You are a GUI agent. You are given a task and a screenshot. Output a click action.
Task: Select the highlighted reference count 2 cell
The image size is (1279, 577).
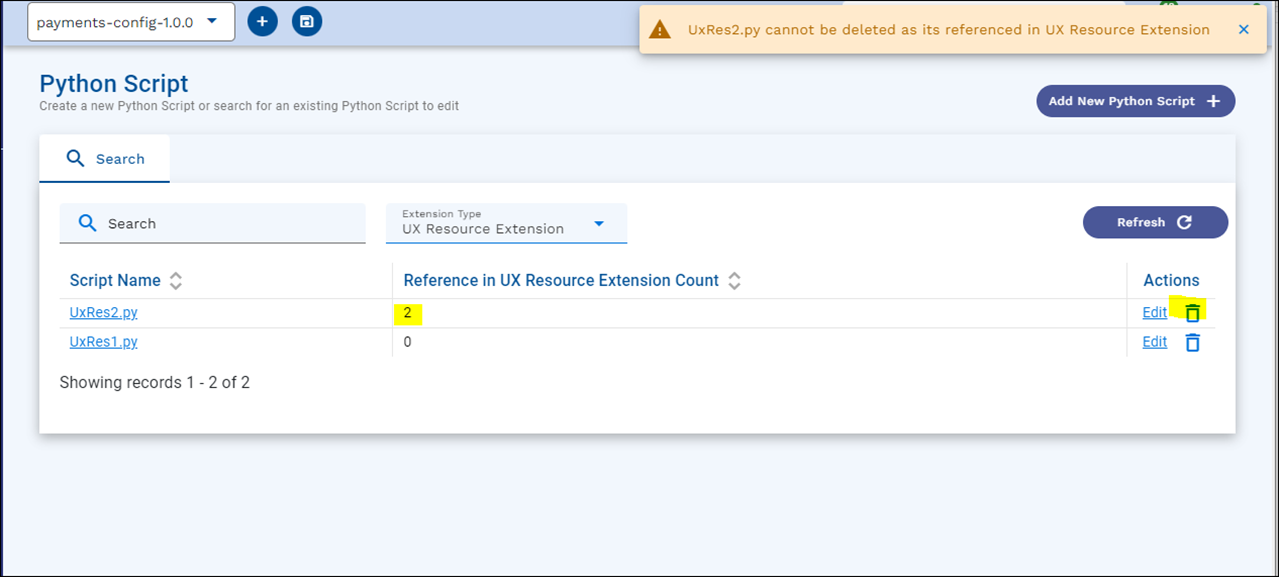click(x=408, y=314)
